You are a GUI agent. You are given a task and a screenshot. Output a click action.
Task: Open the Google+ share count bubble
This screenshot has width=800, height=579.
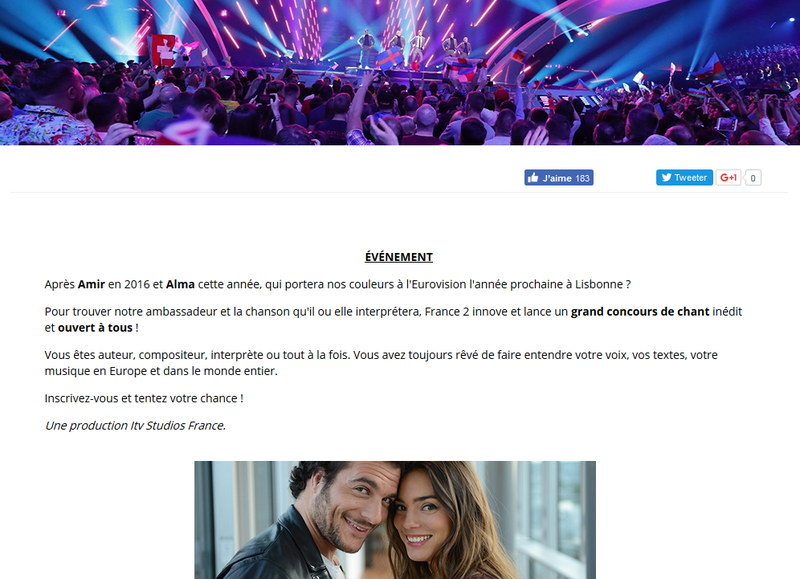pos(753,178)
